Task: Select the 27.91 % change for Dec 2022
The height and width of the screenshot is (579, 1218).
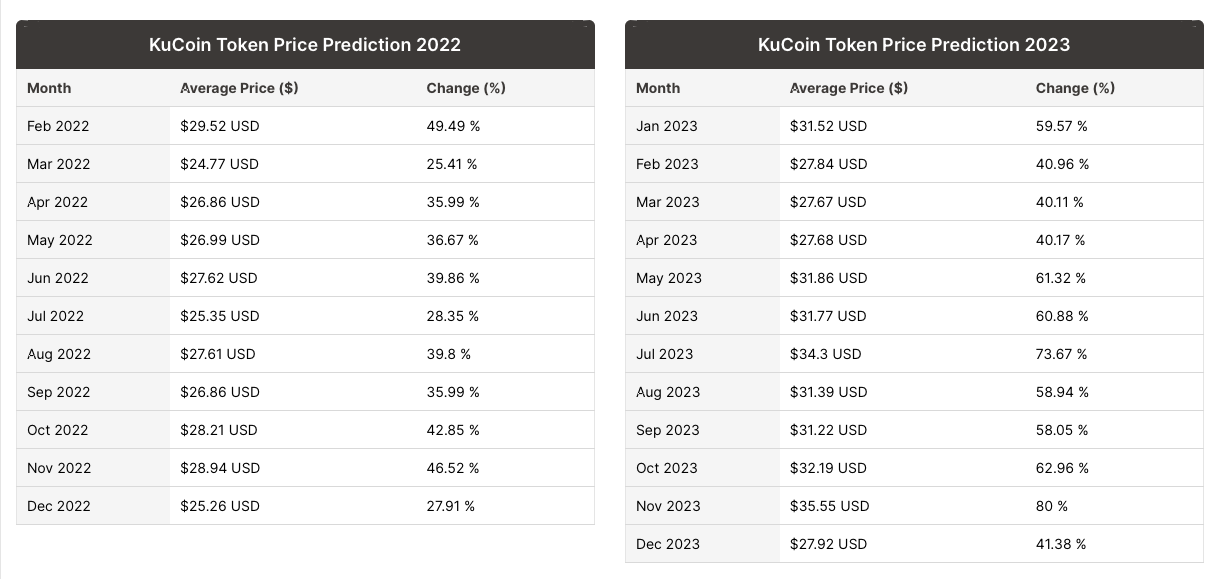Action: [451, 506]
